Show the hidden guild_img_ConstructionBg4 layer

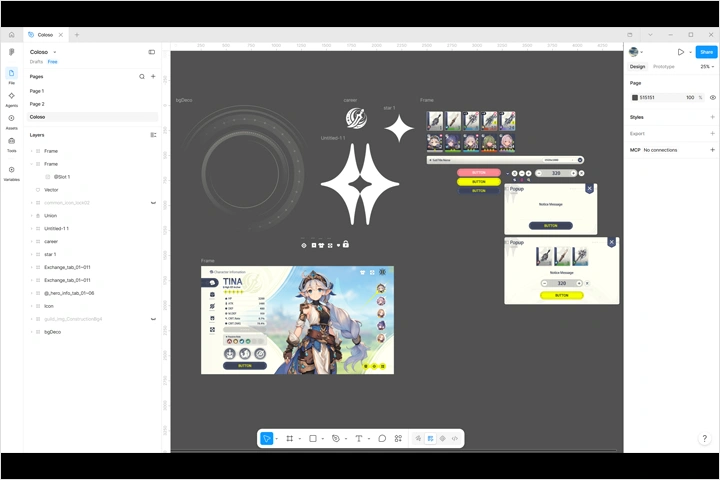pyautogui.click(x=153, y=319)
